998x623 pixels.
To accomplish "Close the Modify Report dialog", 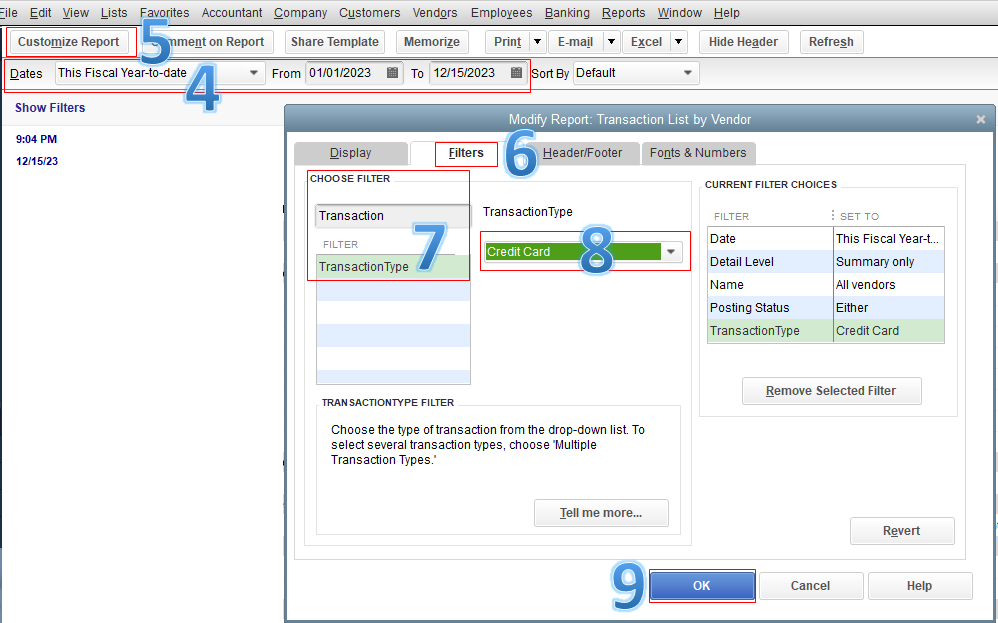I will coord(981,119).
